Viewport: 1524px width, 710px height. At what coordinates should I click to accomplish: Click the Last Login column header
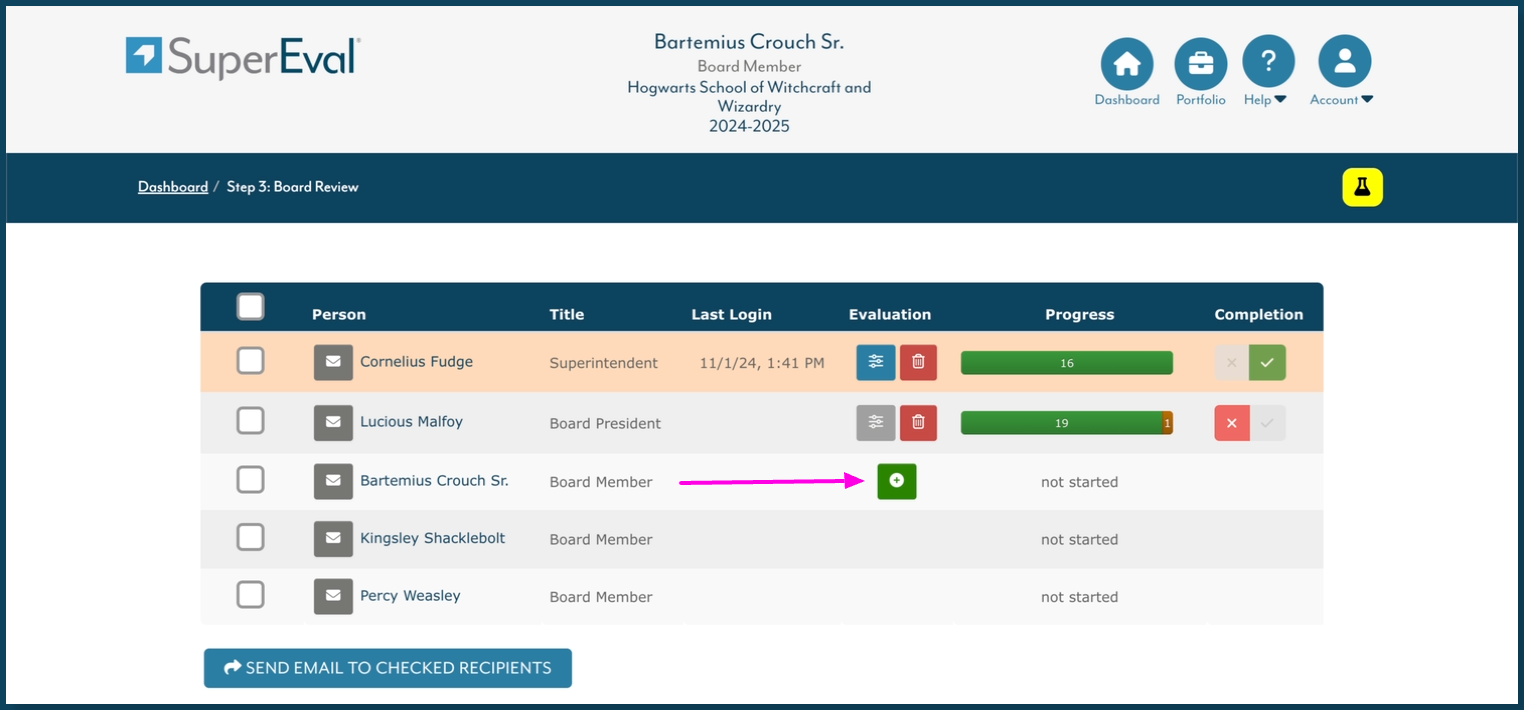tap(731, 314)
